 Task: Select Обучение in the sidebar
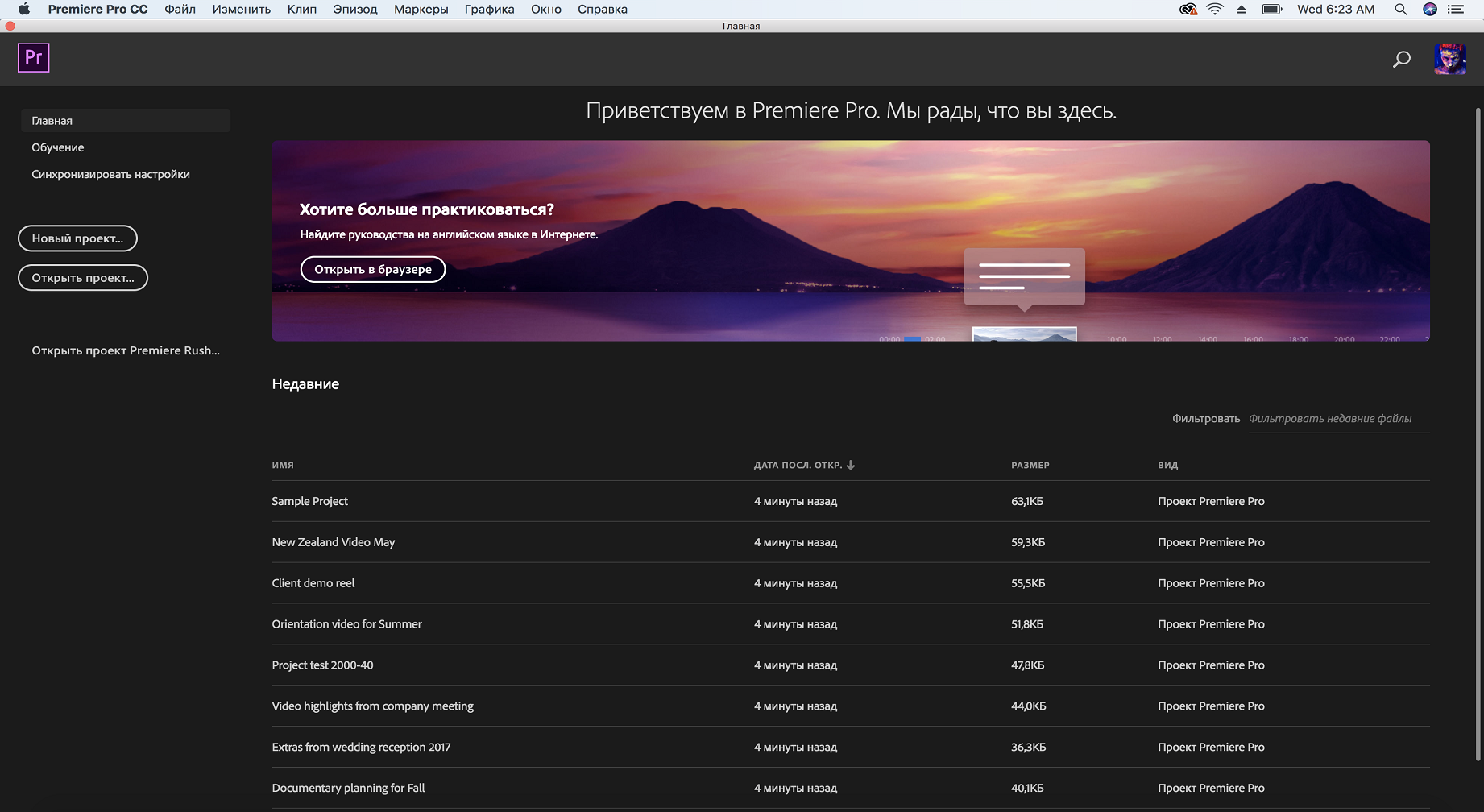(58, 147)
